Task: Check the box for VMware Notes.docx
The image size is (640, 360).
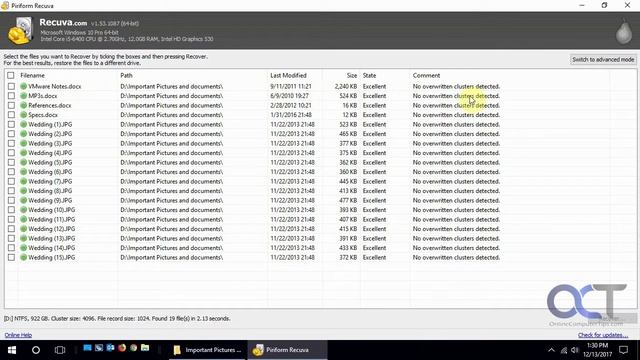Action: (x=11, y=87)
